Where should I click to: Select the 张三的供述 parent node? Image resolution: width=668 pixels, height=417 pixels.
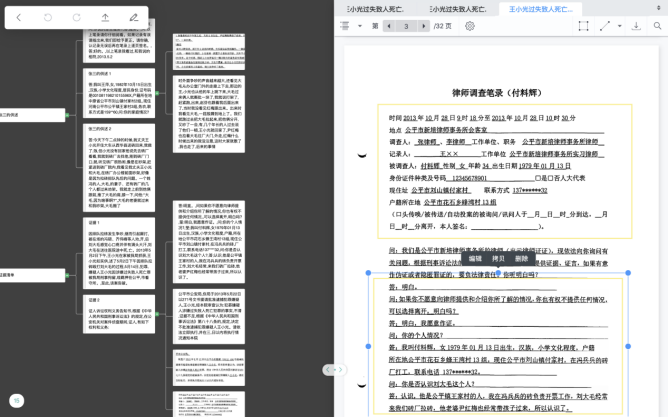pos(32,115)
